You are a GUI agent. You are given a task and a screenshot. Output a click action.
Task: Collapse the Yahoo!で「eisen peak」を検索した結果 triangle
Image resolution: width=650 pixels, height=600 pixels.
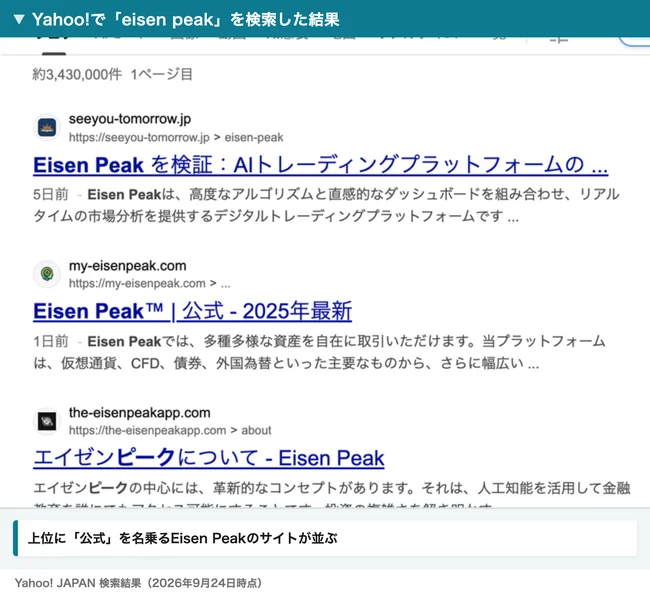point(19,19)
